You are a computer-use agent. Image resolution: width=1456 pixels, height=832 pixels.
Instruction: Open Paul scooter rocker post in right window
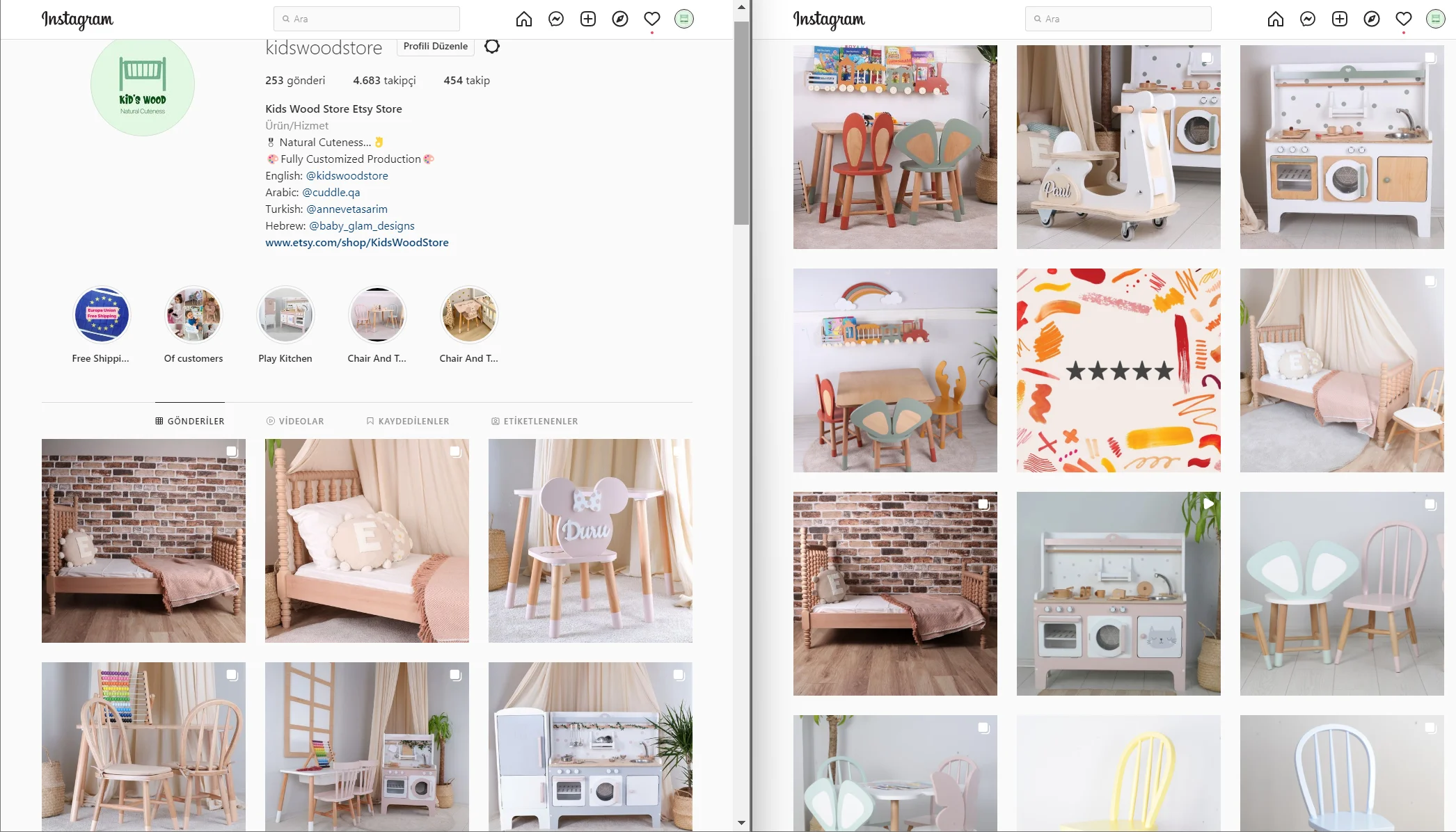(1118, 147)
